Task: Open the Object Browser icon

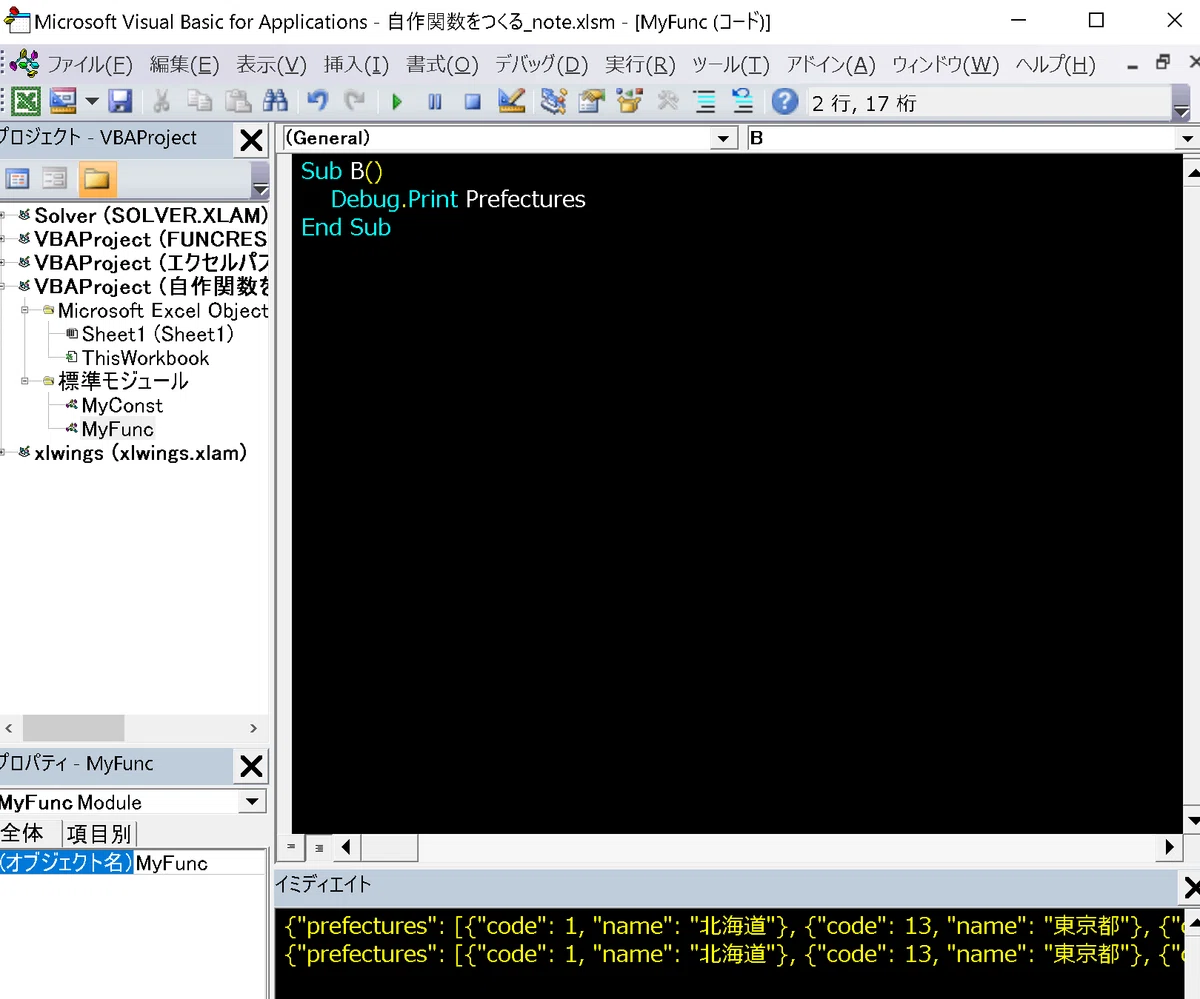Action: point(629,101)
